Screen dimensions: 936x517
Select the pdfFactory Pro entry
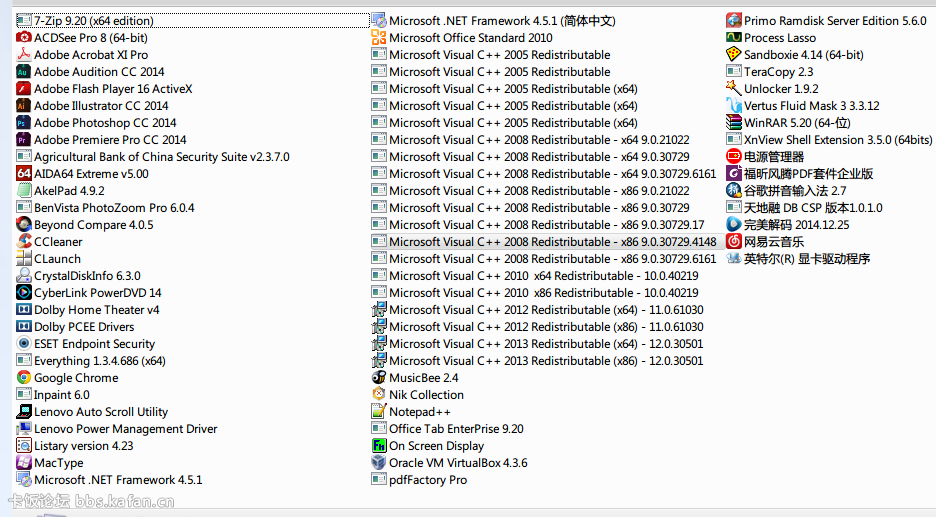click(x=420, y=480)
